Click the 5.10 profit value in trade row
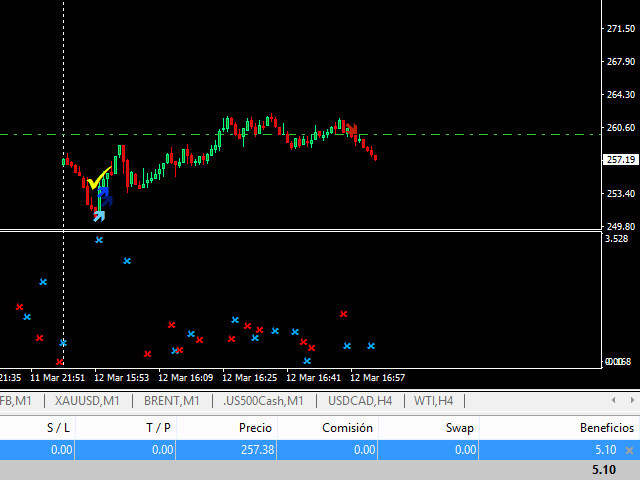This screenshot has height=480, width=640. coord(606,450)
